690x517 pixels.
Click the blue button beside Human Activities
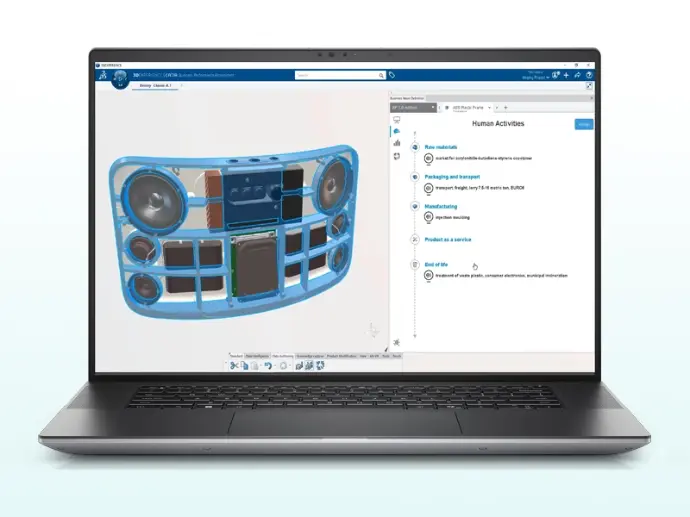tap(584, 125)
